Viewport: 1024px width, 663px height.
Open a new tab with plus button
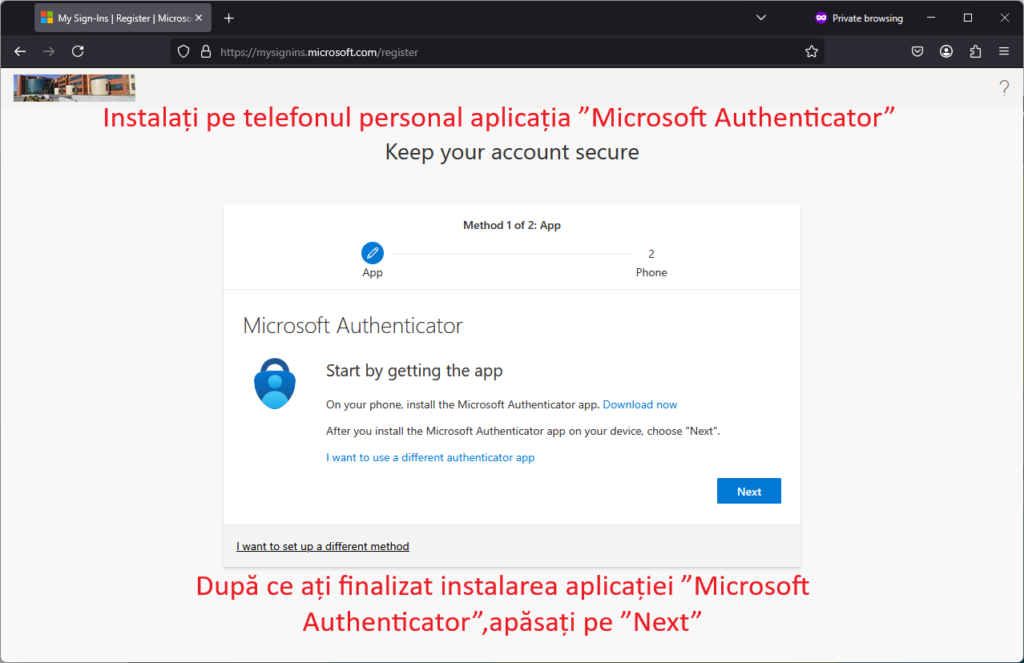coord(229,18)
